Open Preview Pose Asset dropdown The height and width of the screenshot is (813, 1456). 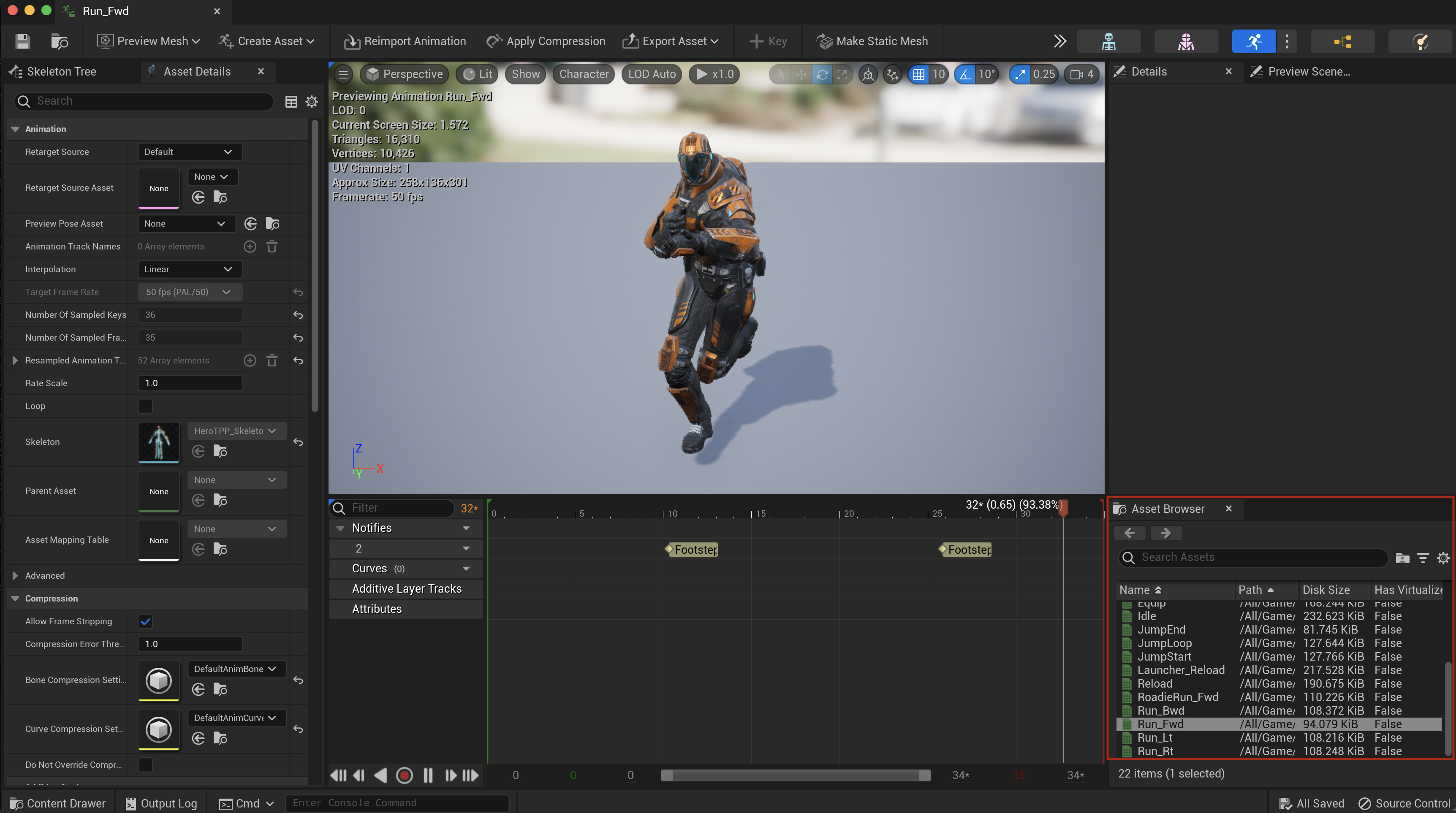(x=186, y=224)
